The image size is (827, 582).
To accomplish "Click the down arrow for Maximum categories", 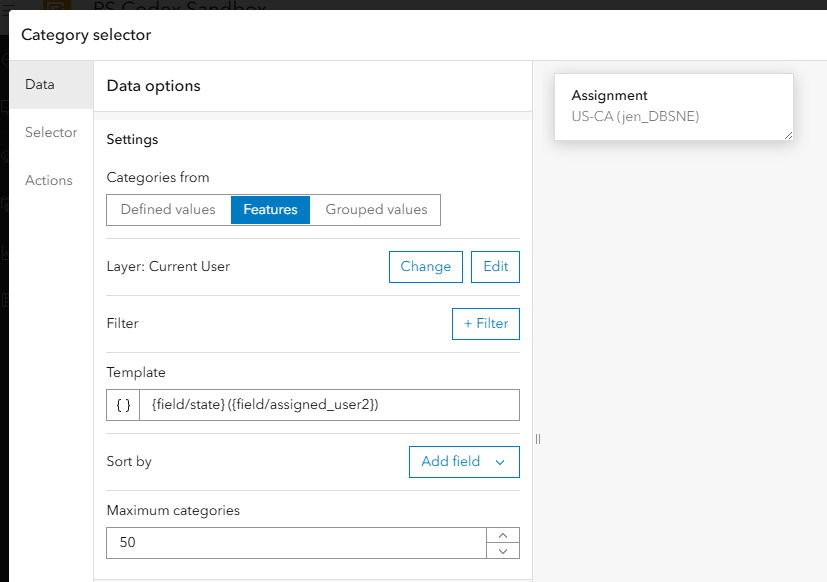I will (503, 551).
